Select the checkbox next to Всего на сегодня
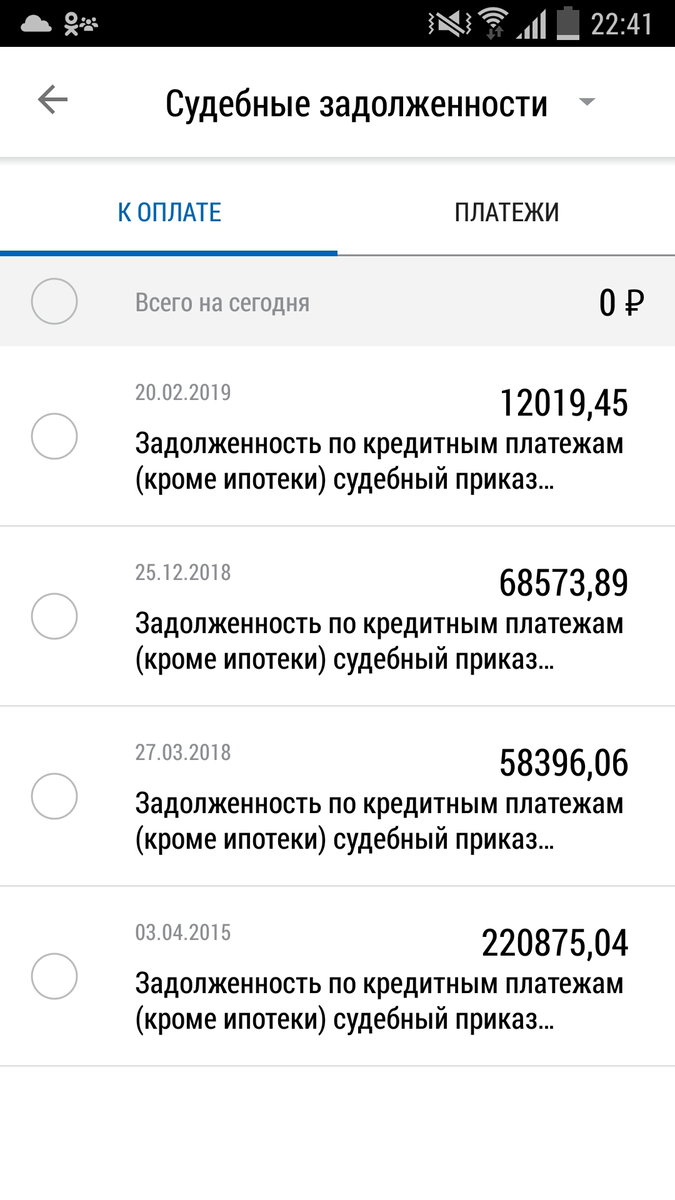Image resolution: width=675 pixels, height=1200 pixels. pos(54,301)
